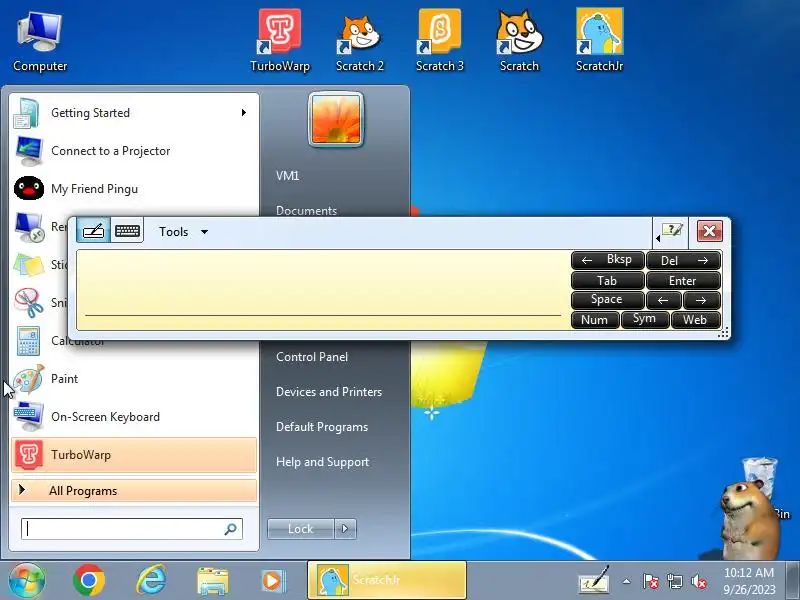Click the Lock button

(301, 529)
